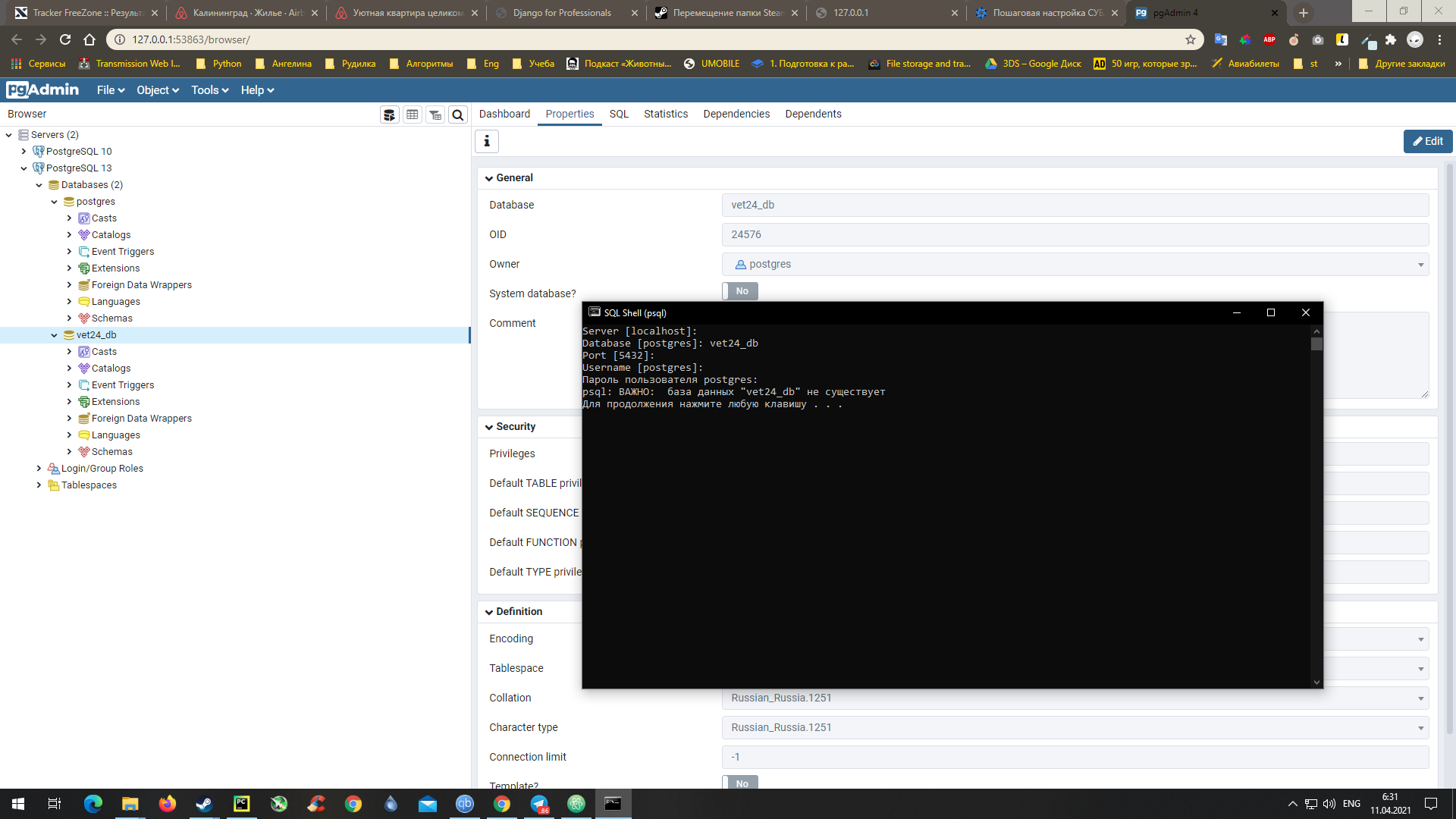Viewport: 1456px width, 819px height.
Task: Click the Edit button
Action: pyautogui.click(x=1427, y=141)
